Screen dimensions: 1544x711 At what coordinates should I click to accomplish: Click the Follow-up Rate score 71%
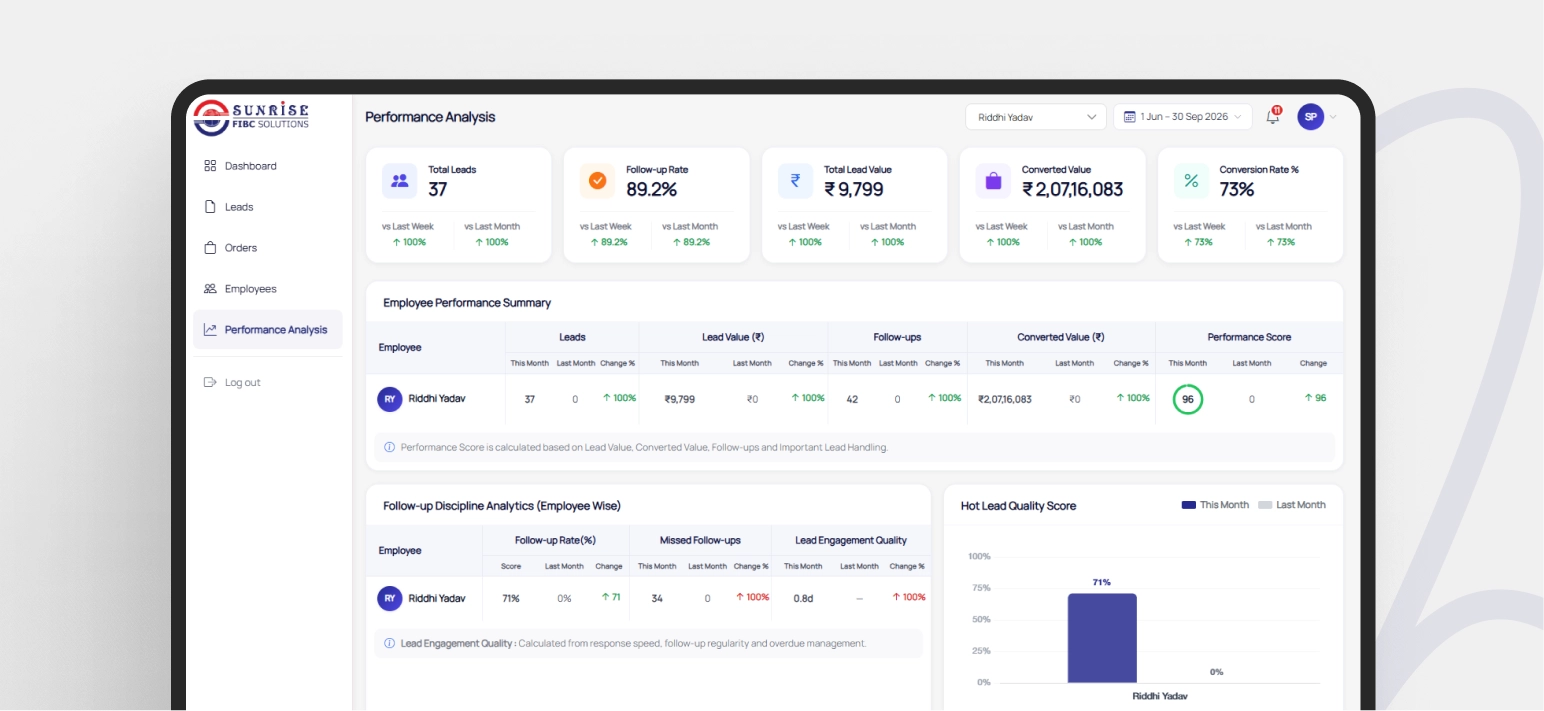click(510, 599)
